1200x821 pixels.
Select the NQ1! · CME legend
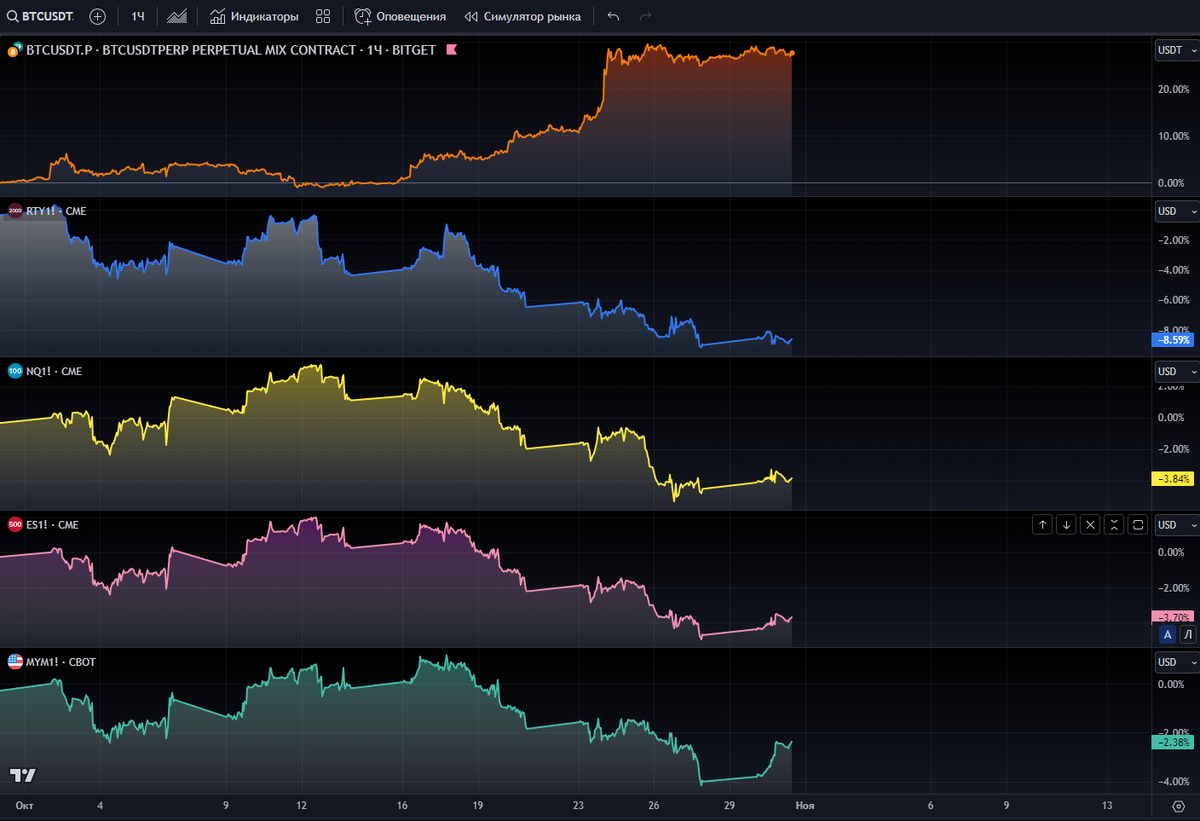point(54,371)
